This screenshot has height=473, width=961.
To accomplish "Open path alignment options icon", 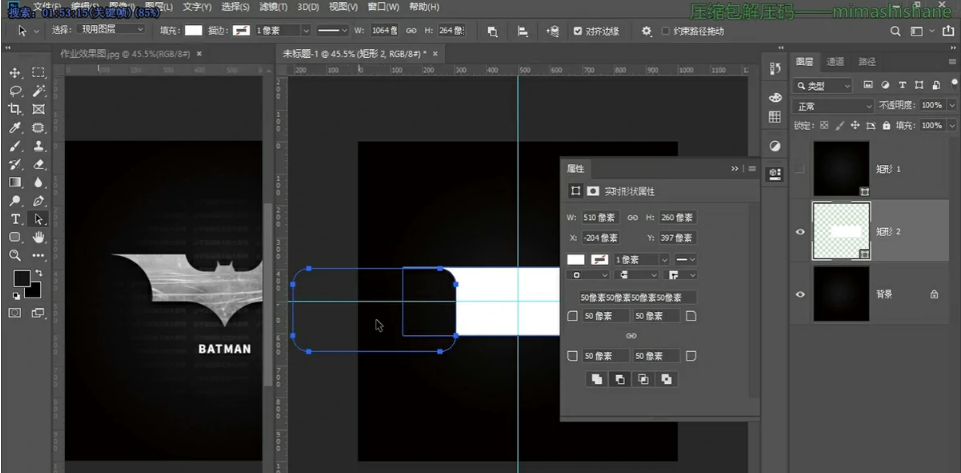I will coord(523,31).
